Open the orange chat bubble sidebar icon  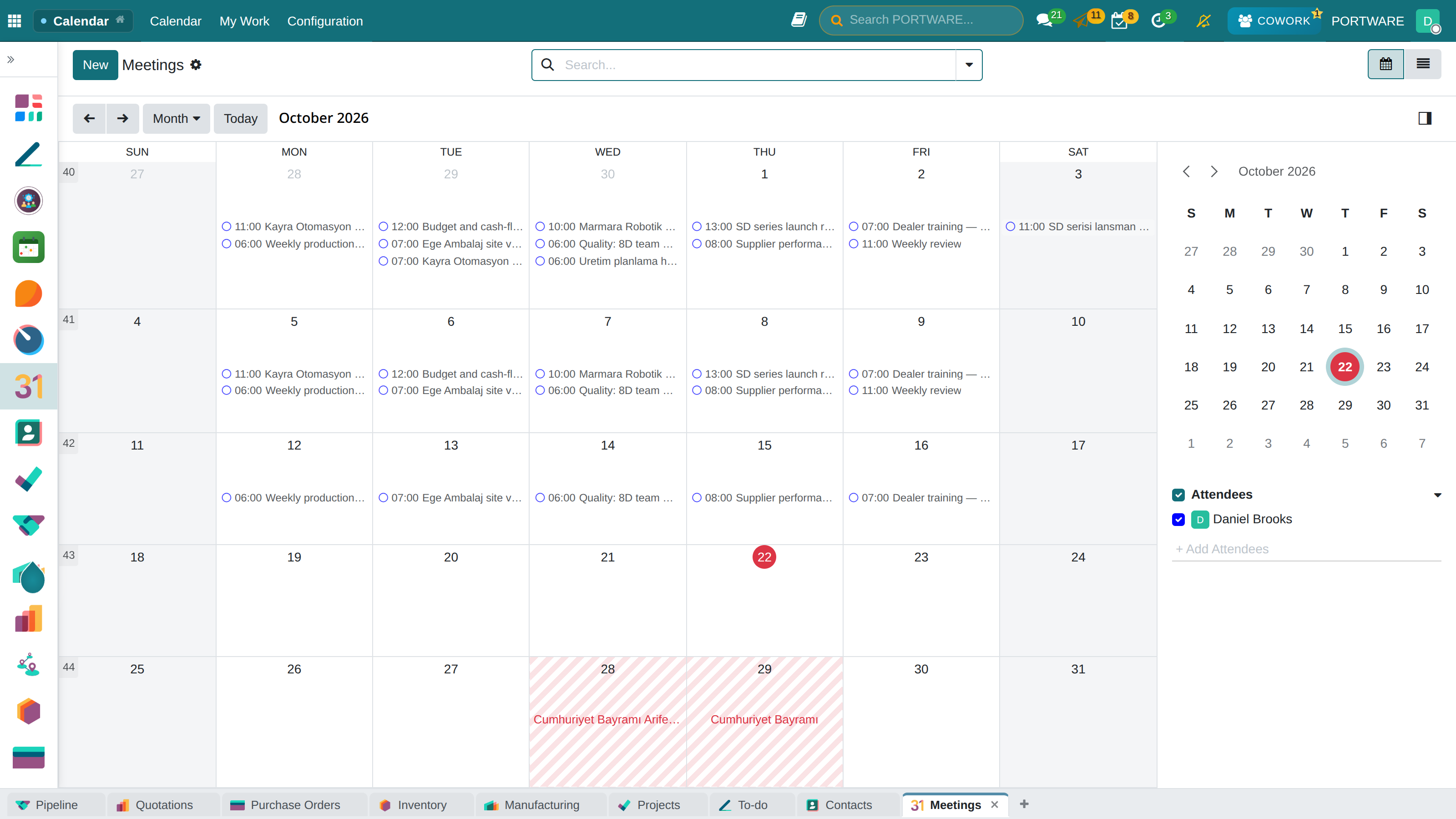click(28, 293)
